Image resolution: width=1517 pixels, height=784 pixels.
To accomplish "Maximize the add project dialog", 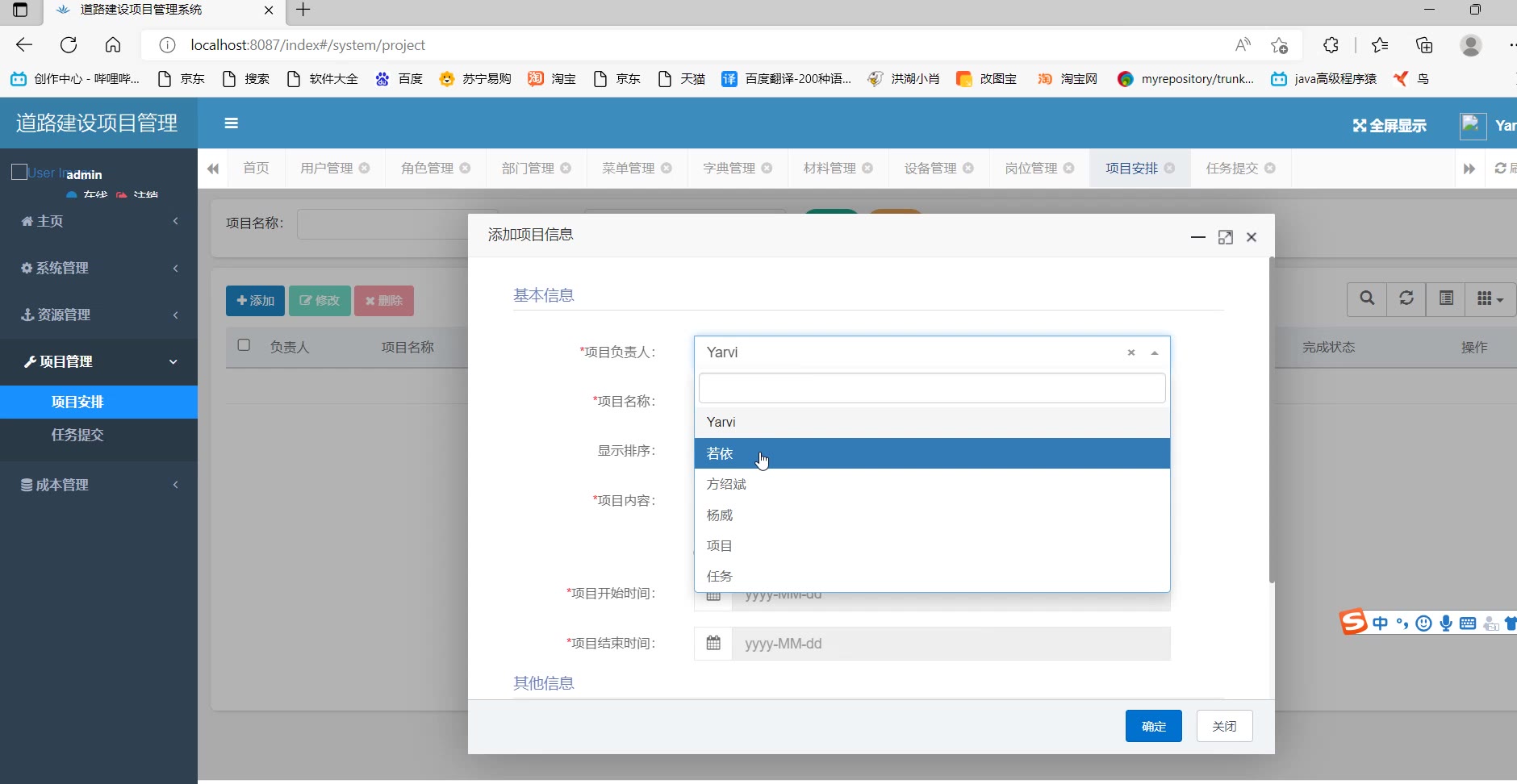I will point(1225,237).
